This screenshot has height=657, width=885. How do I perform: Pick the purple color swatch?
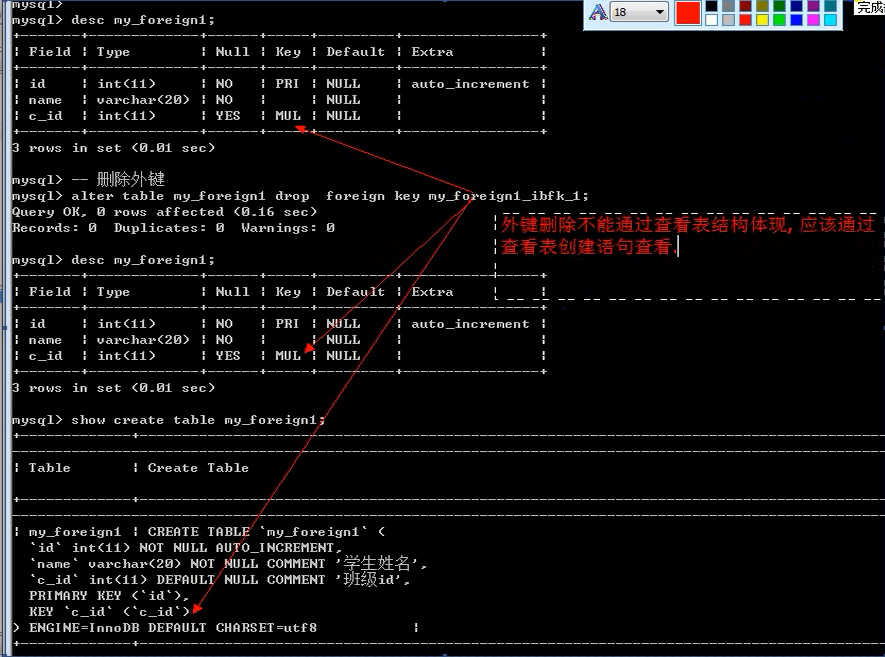tap(813, 6)
